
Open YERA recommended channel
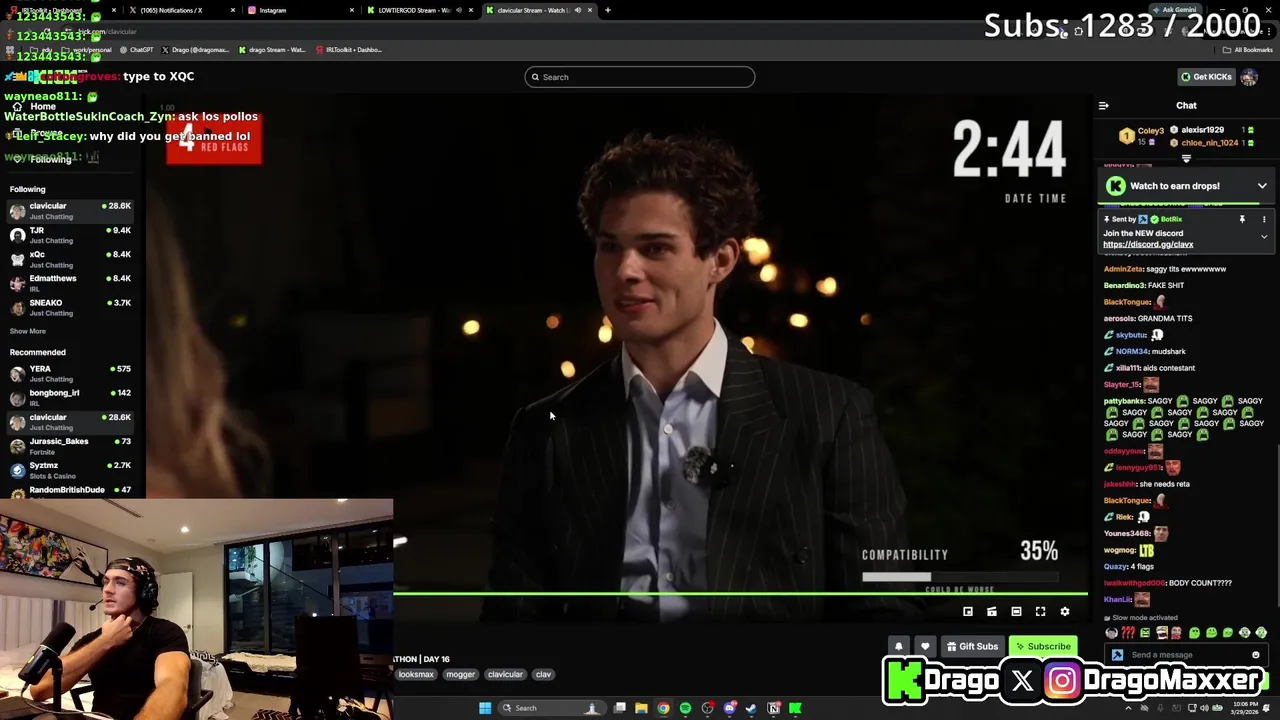tap(70, 373)
